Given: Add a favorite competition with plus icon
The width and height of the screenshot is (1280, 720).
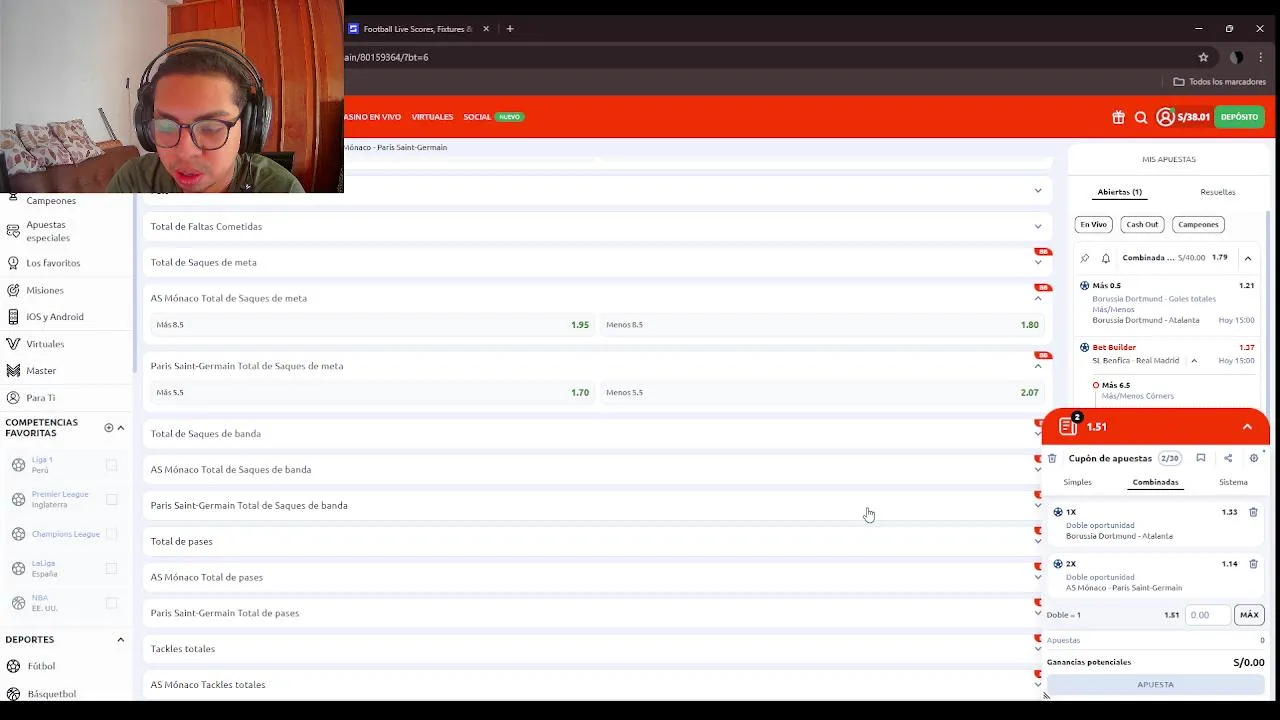Looking at the screenshot, I should tap(109, 428).
